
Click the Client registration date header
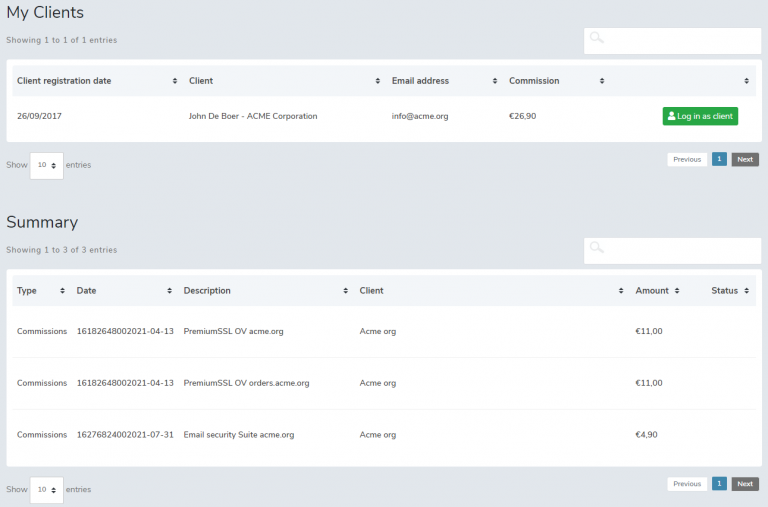tap(64, 81)
